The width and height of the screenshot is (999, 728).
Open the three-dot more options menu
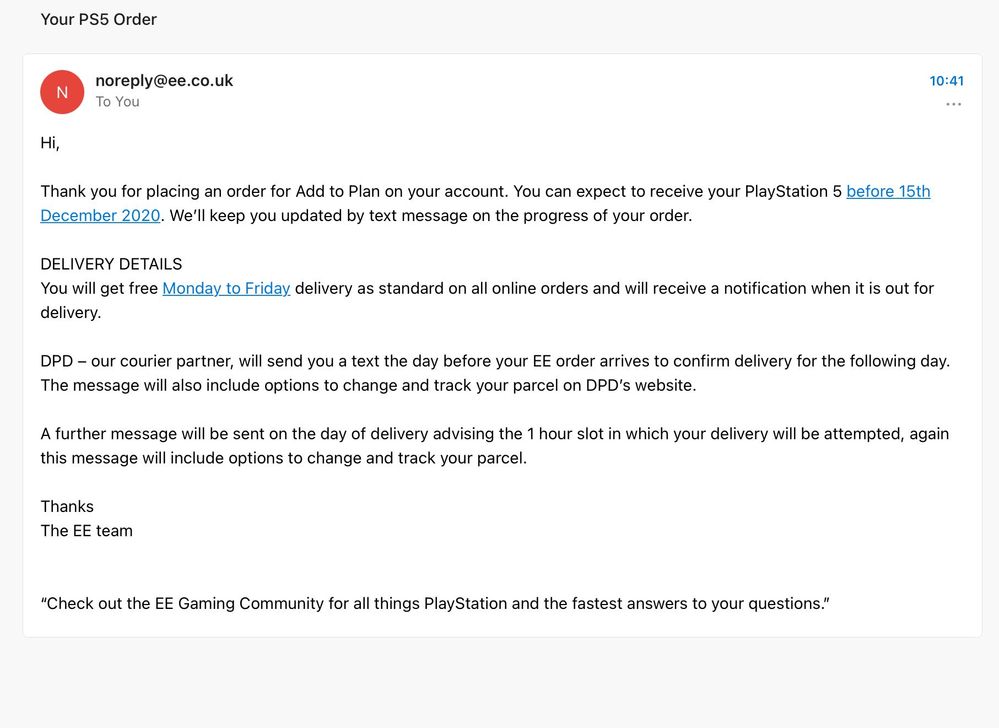coord(953,104)
